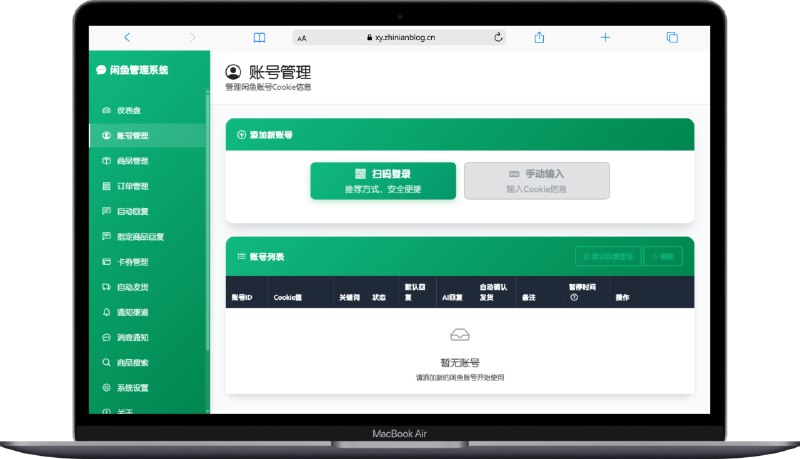This screenshot has width=800, height=459.
Task: Click the 闲鱼管理系统 sidebar title
Action: tap(132, 70)
